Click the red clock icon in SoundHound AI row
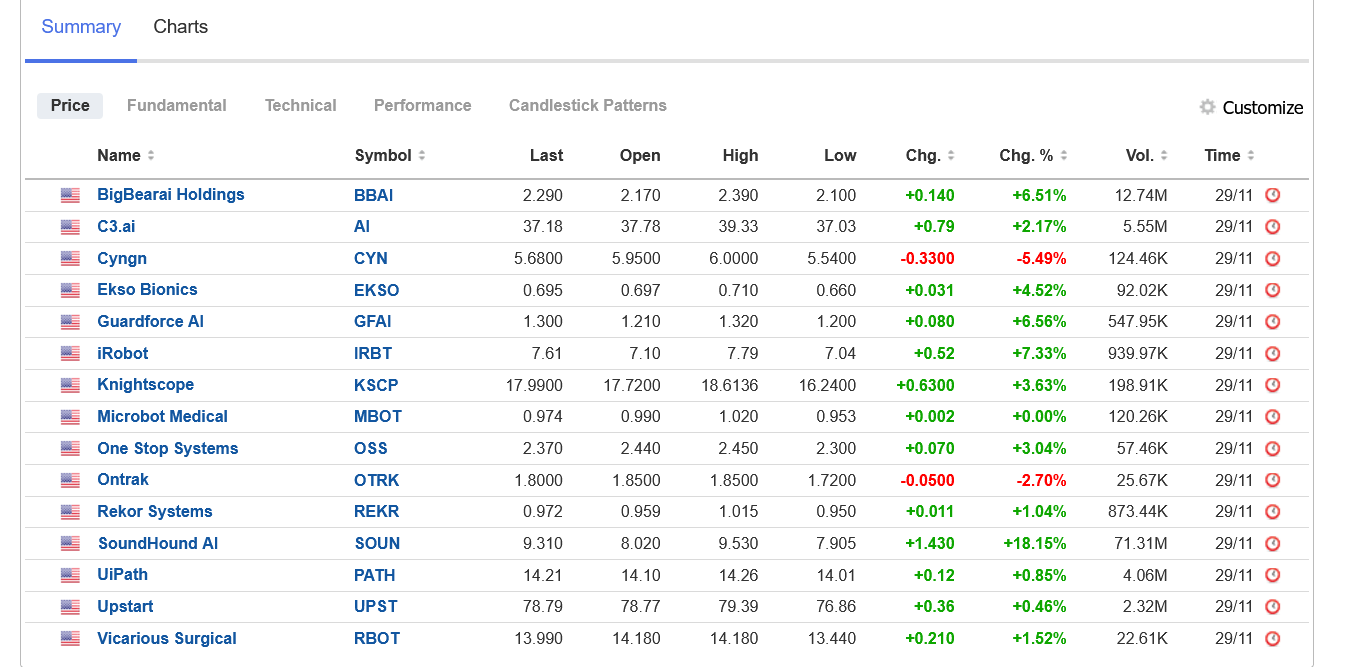 coord(1273,544)
